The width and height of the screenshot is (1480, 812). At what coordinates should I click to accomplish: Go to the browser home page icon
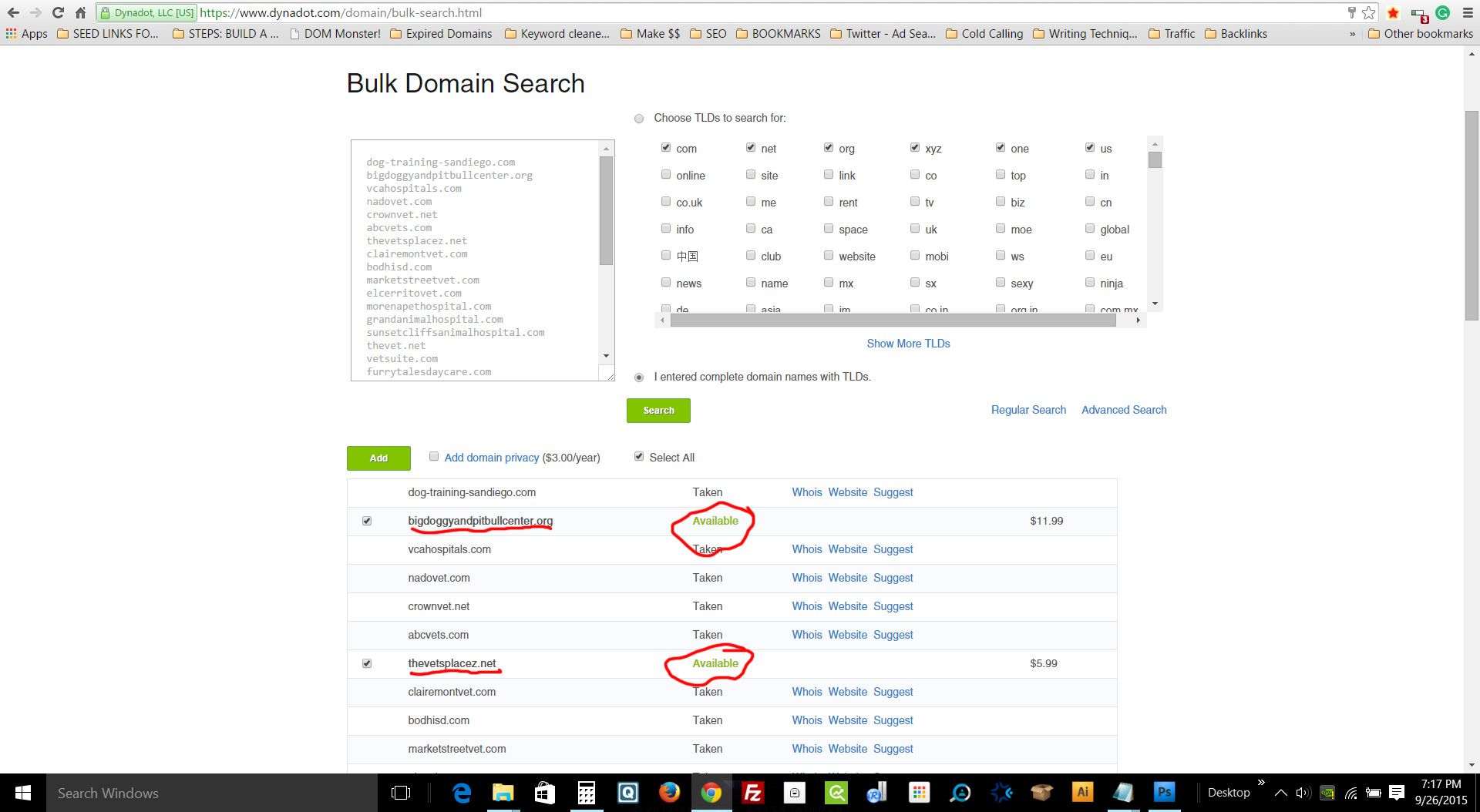tap(80, 13)
